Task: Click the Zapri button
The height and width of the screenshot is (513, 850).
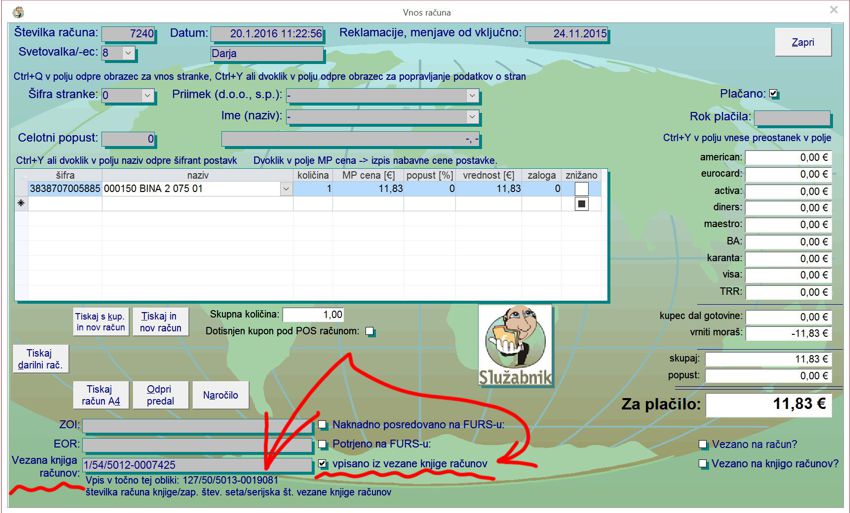Action: coord(803,43)
